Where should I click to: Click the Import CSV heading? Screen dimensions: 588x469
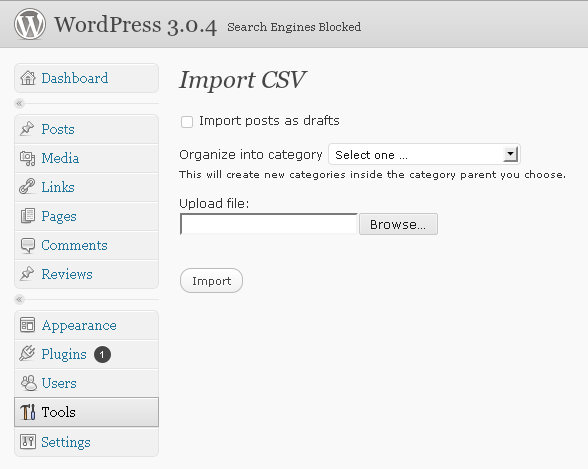(x=243, y=80)
